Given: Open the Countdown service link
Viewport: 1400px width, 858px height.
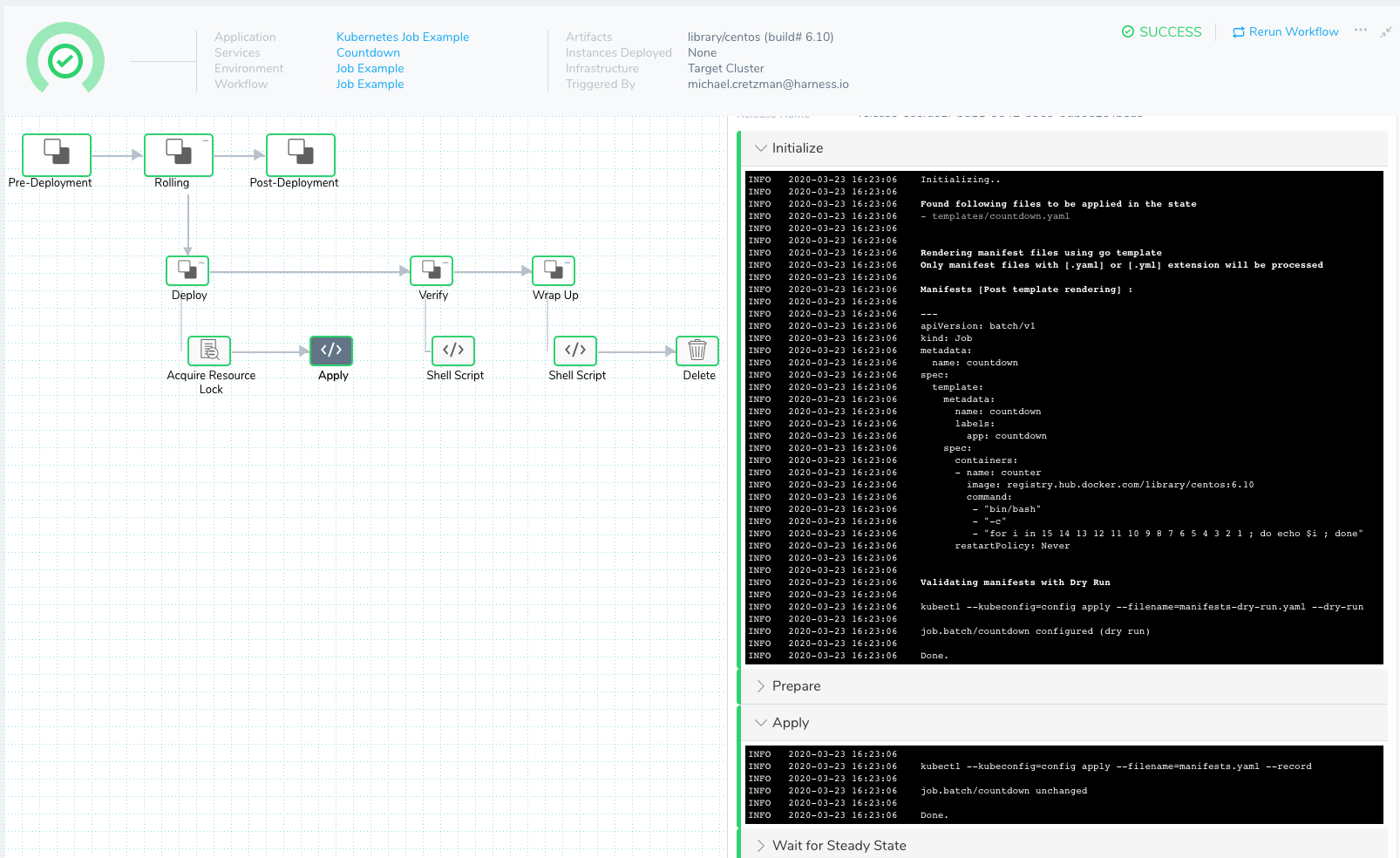Looking at the screenshot, I should (368, 52).
